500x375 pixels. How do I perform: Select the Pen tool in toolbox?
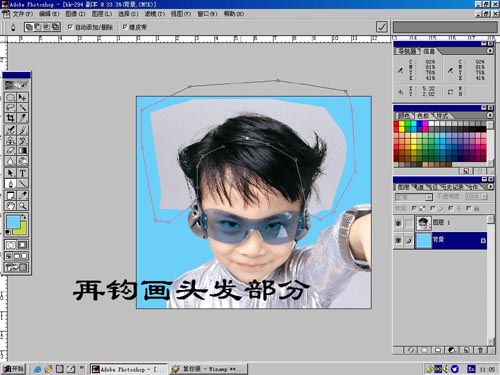pyautogui.click(x=10, y=183)
